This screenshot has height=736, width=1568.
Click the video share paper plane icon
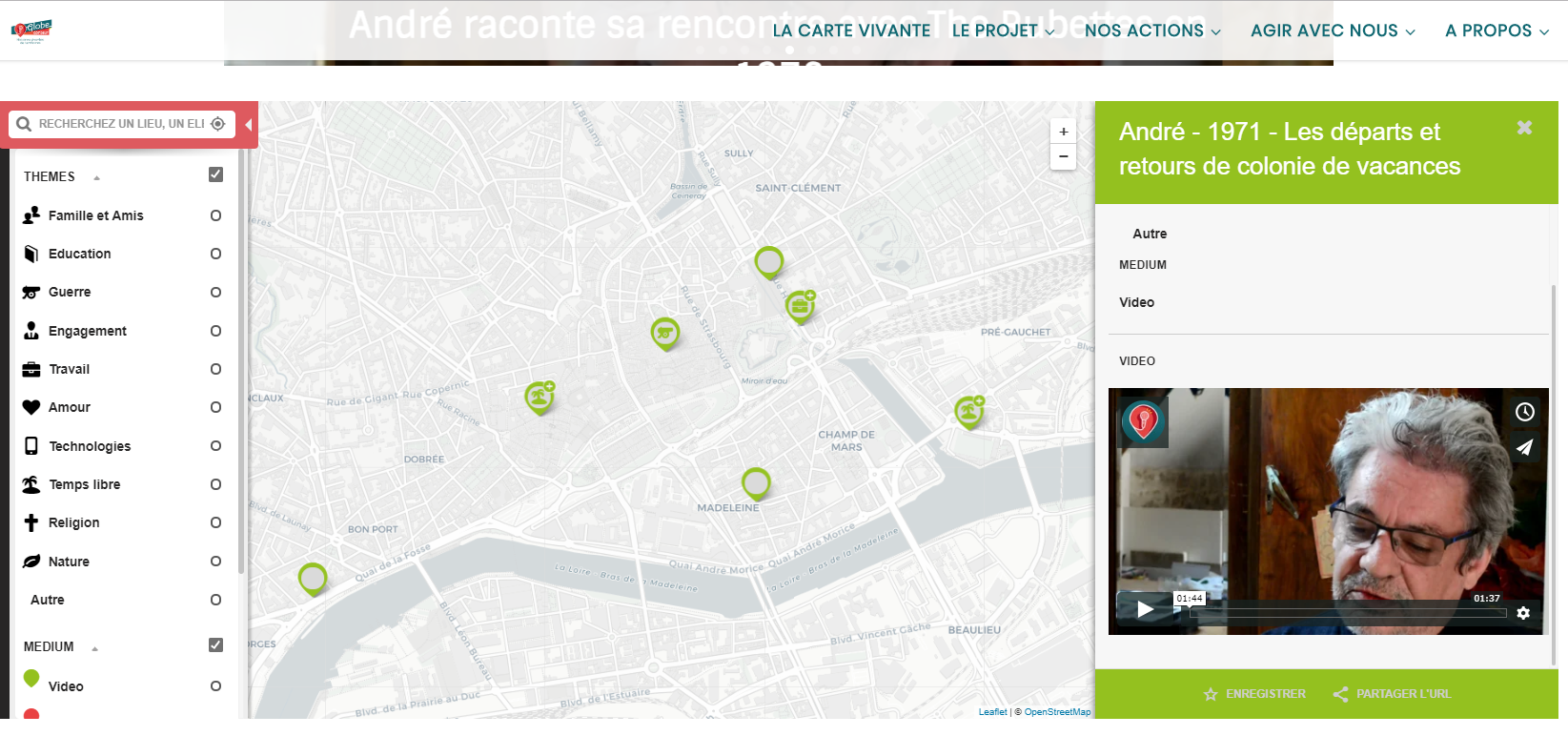click(x=1524, y=447)
